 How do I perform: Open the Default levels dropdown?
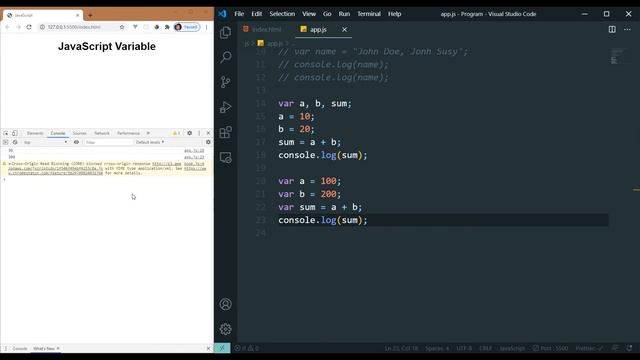tap(150, 142)
